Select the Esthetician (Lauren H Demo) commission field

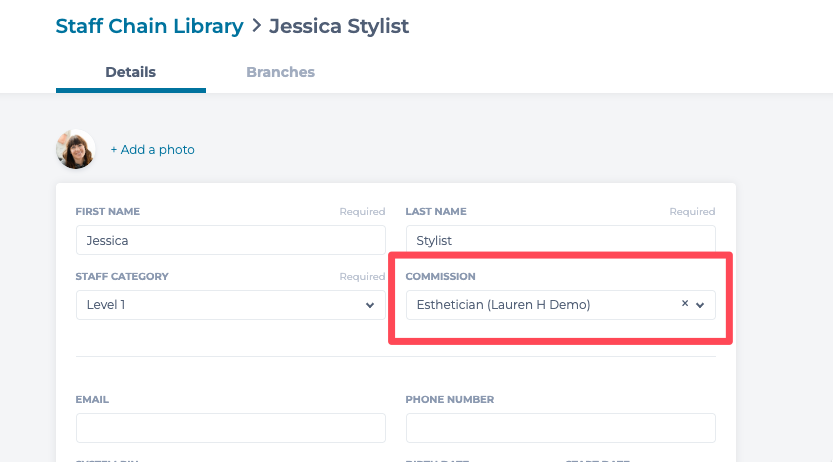click(540, 305)
